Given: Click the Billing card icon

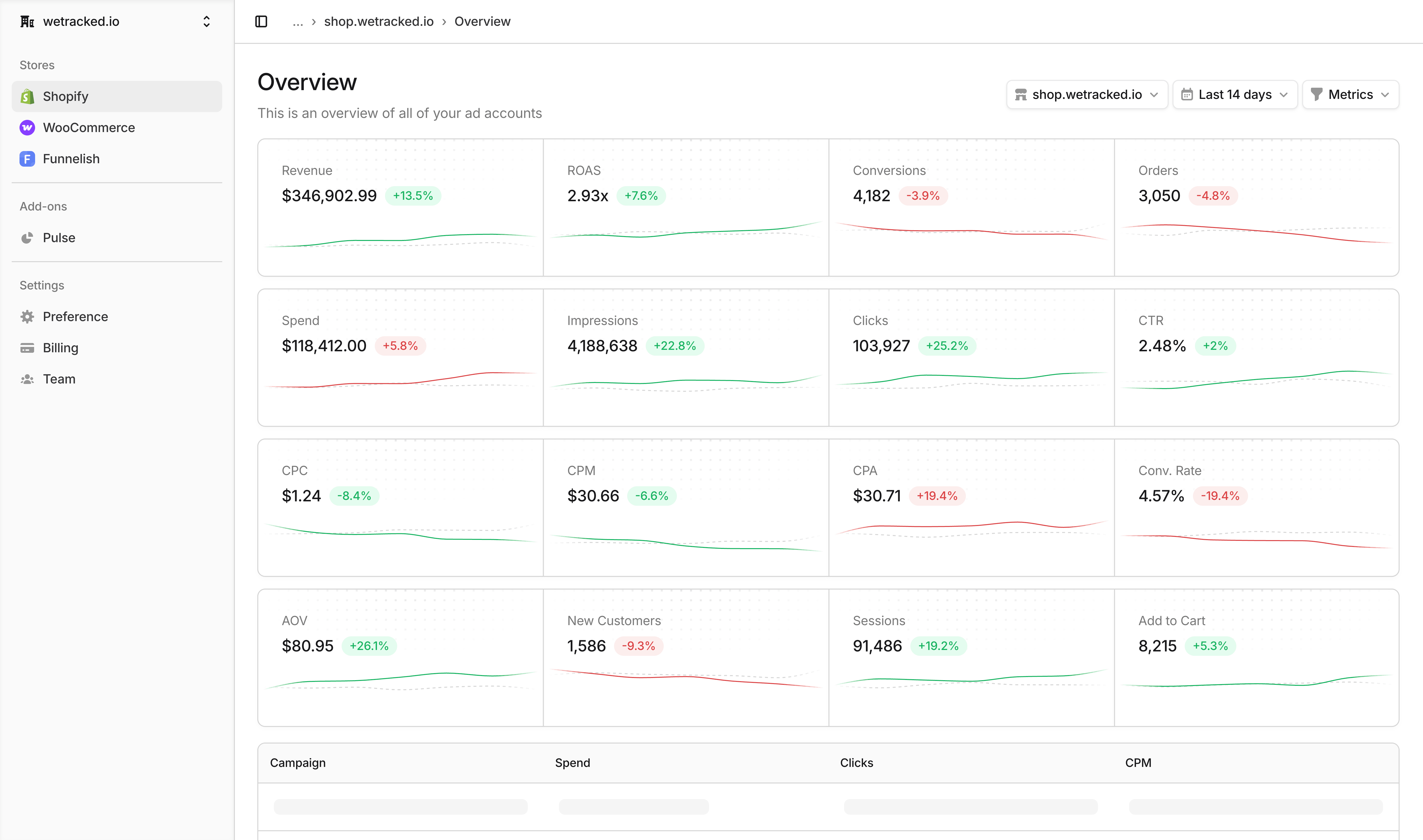Looking at the screenshot, I should point(27,348).
